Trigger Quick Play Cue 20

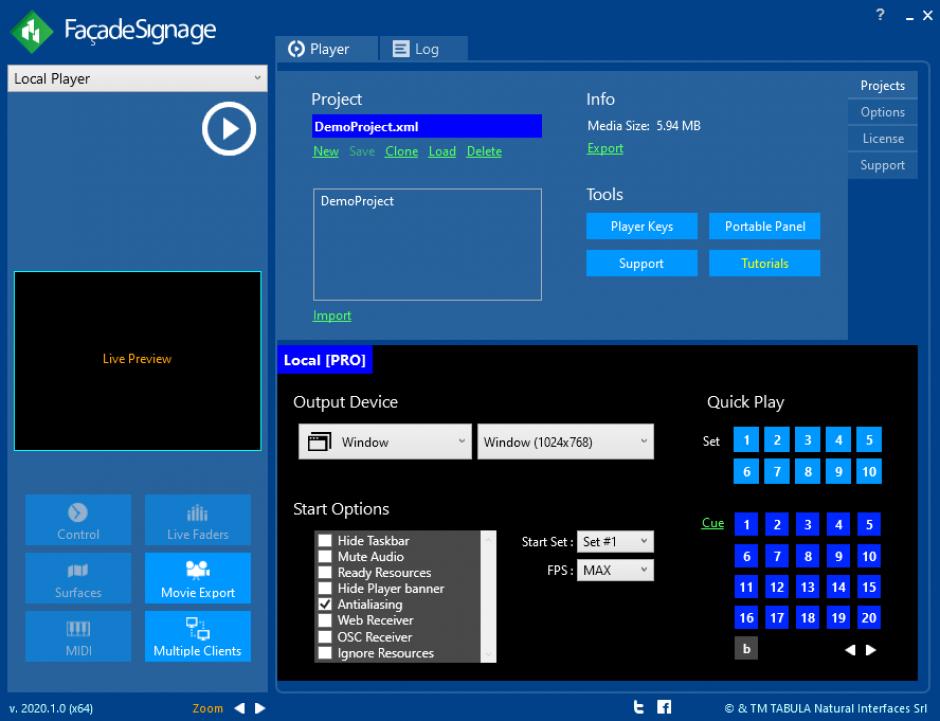(869, 618)
